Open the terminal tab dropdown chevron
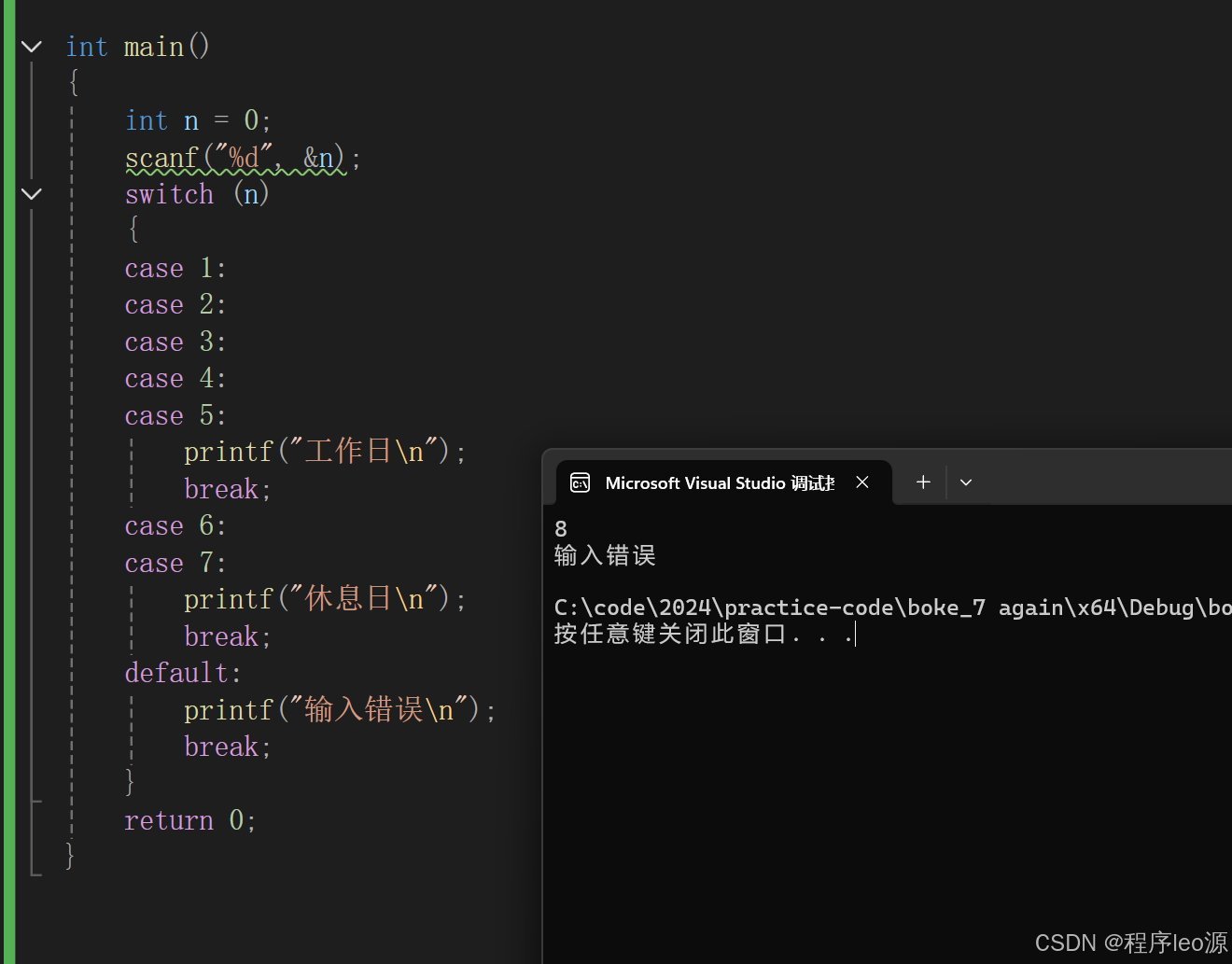The image size is (1232, 964). [966, 482]
